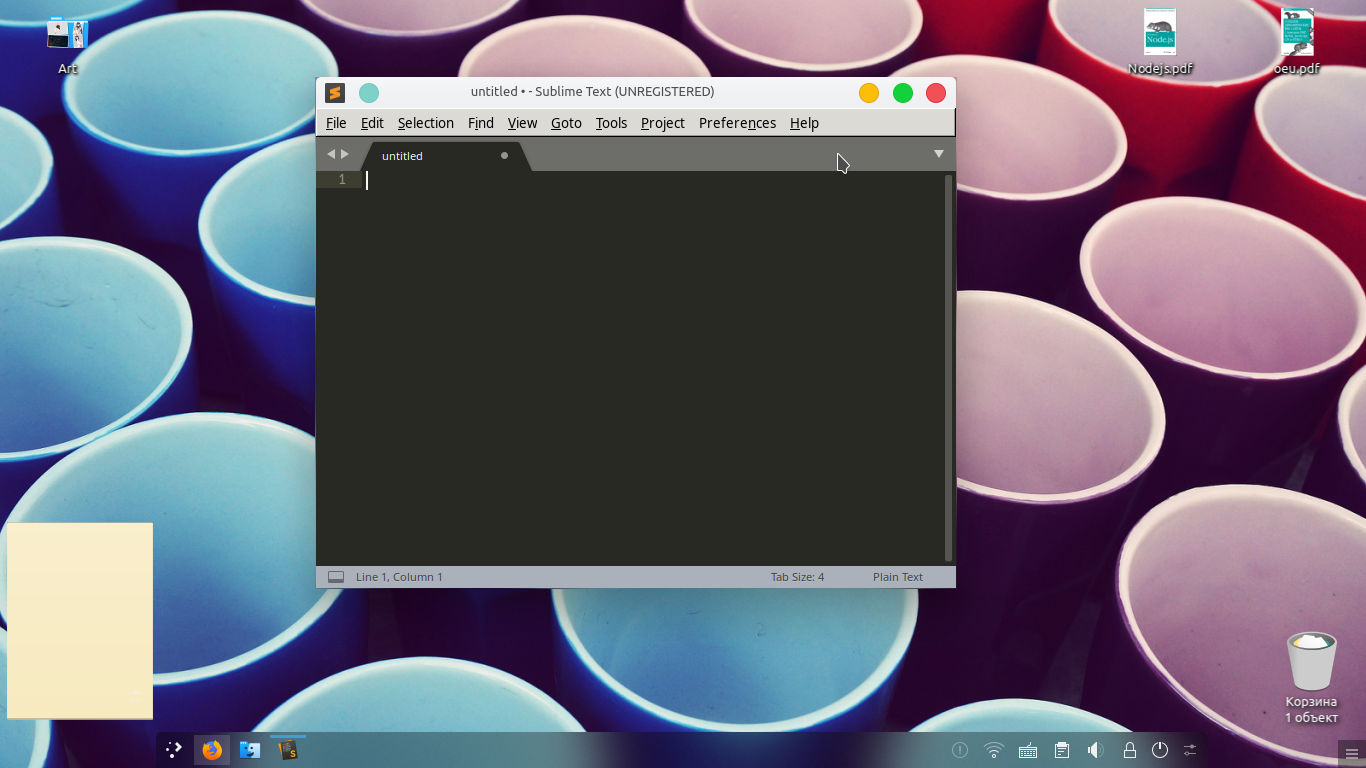This screenshot has height=768, width=1366.
Task: Open the Wi-Fi network tray icon
Action: [x=994, y=750]
